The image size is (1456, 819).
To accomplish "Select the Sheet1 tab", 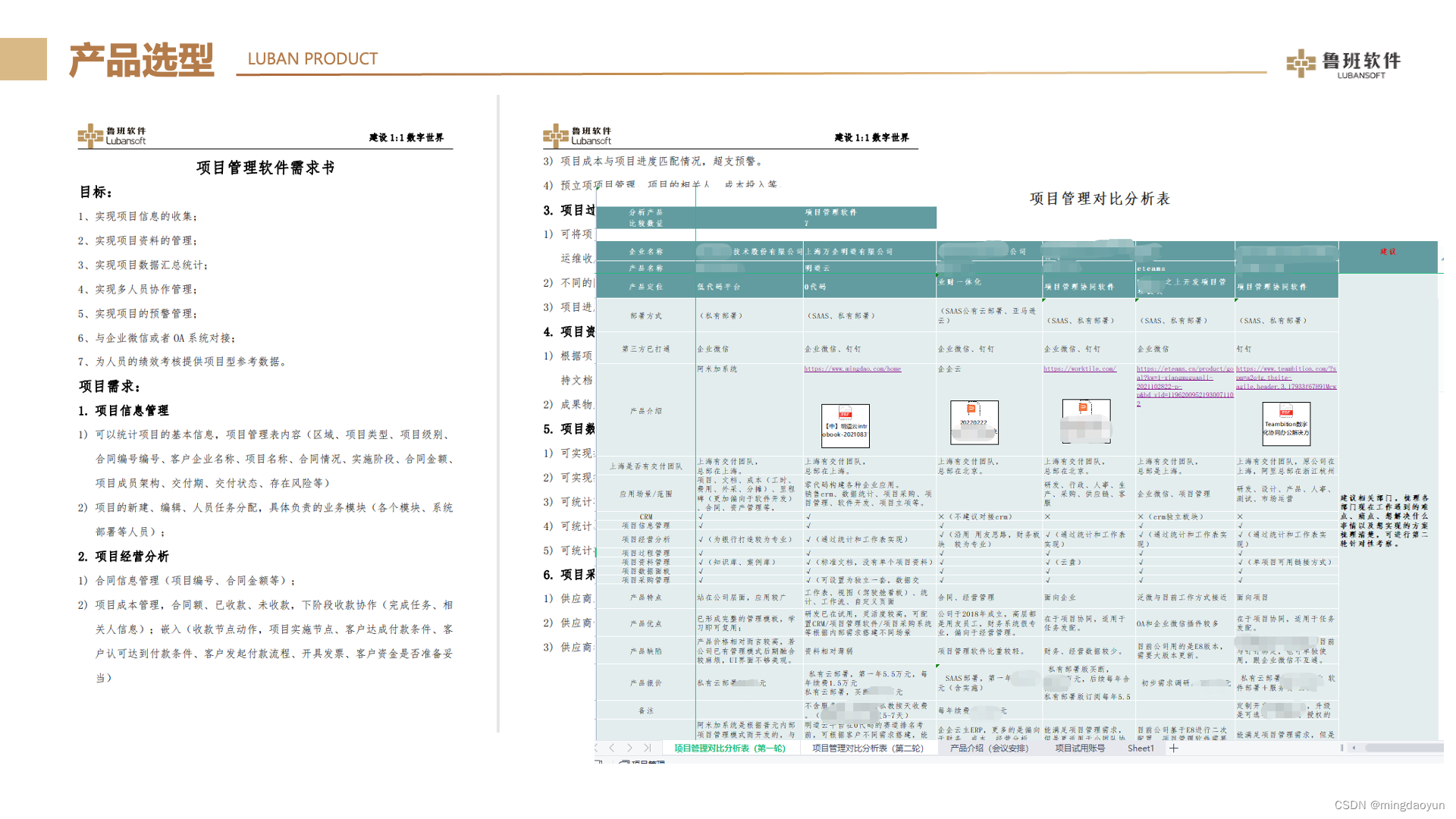I will point(1141,748).
